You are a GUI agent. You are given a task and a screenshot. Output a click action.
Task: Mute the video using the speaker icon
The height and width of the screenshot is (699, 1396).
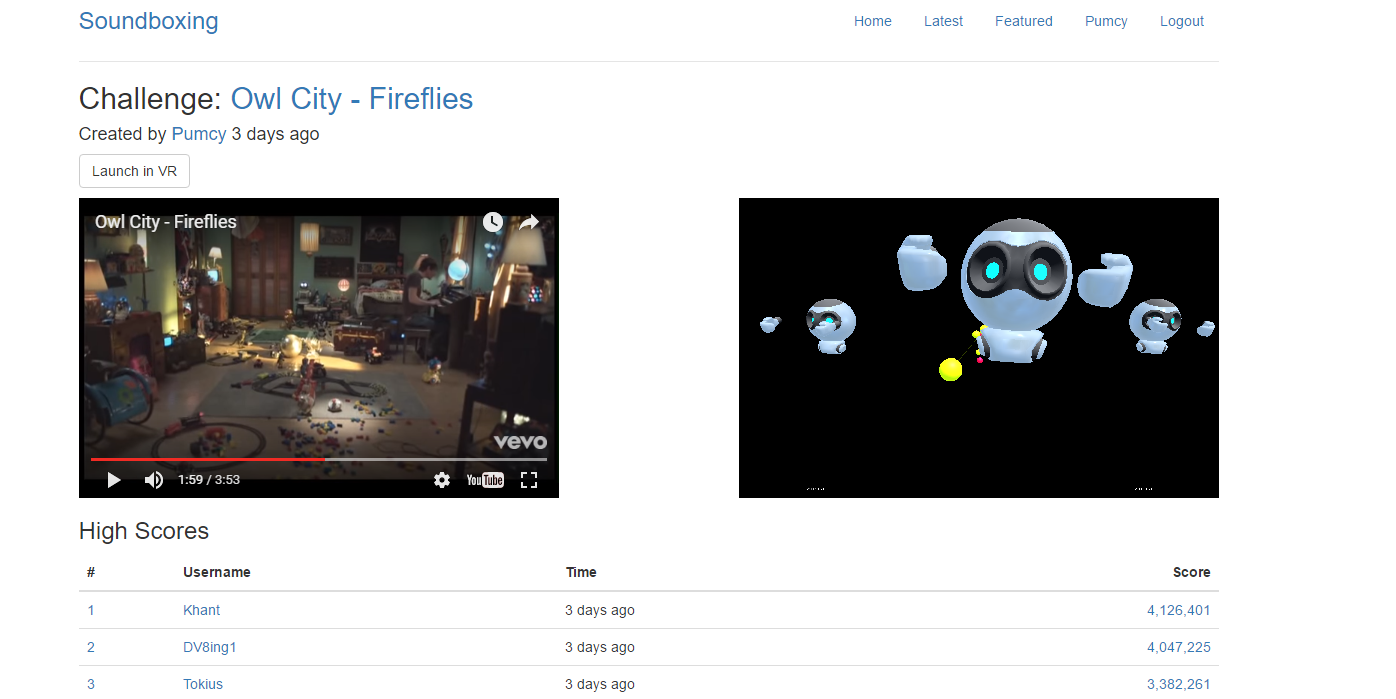(153, 480)
